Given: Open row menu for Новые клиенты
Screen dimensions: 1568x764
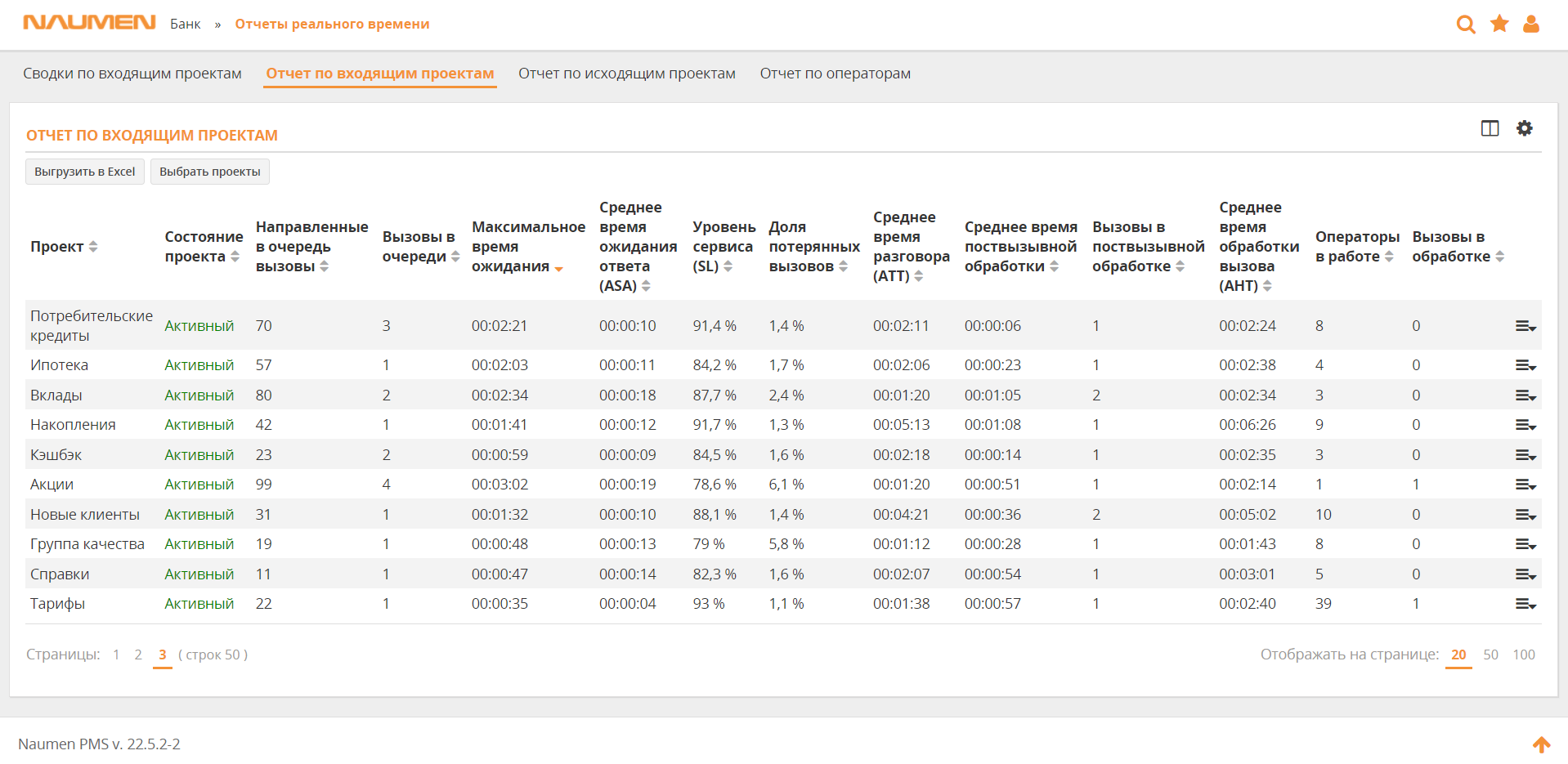Looking at the screenshot, I should pos(1525,515).
